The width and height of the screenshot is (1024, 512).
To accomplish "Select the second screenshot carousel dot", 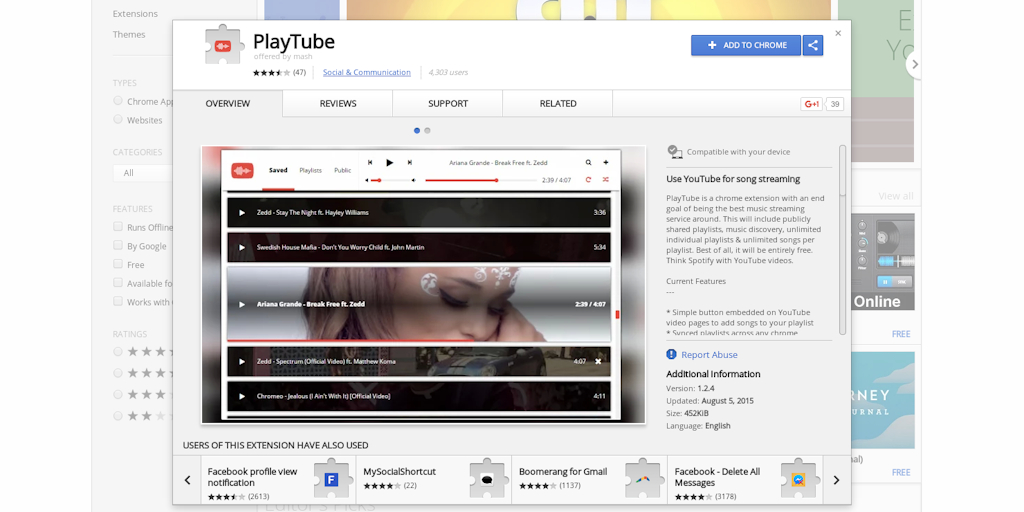I will 427,131.
